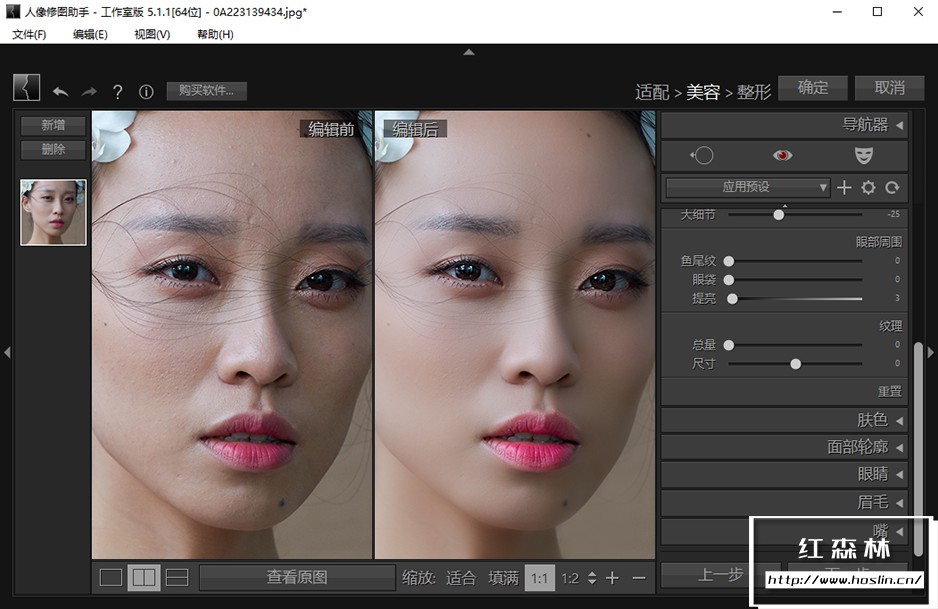Image resolution: width=938 pixels, height=609 pixels.
Task: Toggle the red eye view icon
Action: pos(782,156)
